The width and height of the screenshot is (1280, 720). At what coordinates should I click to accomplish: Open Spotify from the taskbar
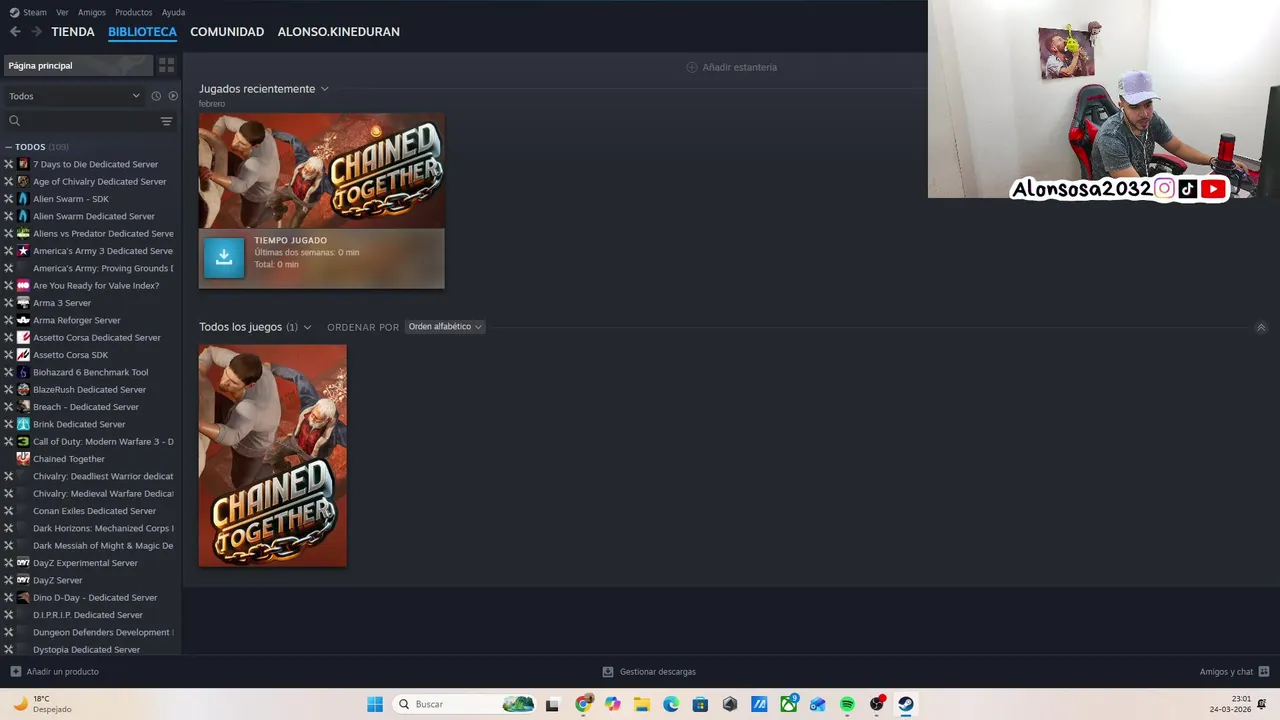(847, 704)
